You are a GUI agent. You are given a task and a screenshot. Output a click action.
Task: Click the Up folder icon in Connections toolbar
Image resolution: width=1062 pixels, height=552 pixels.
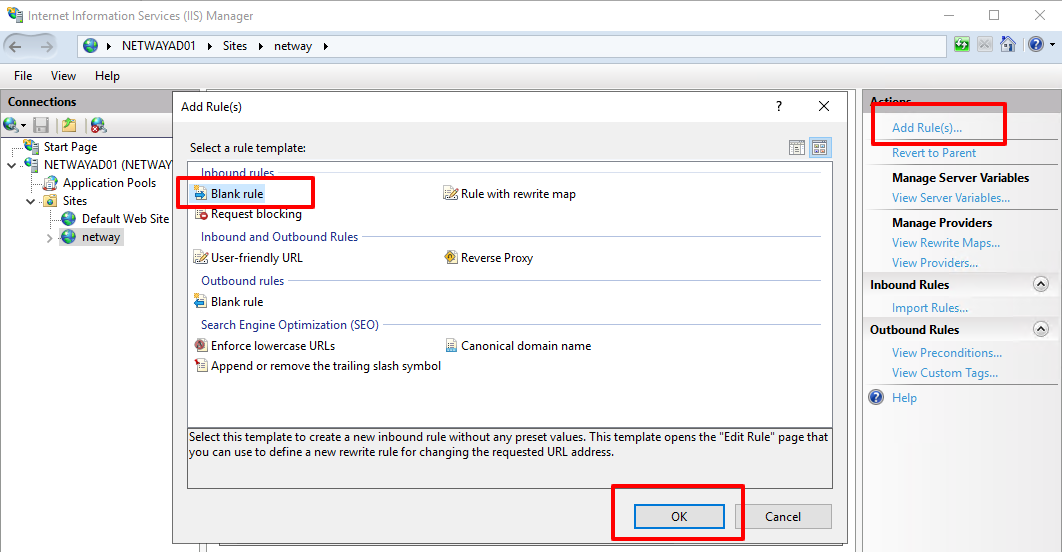[x=68, y=125]
